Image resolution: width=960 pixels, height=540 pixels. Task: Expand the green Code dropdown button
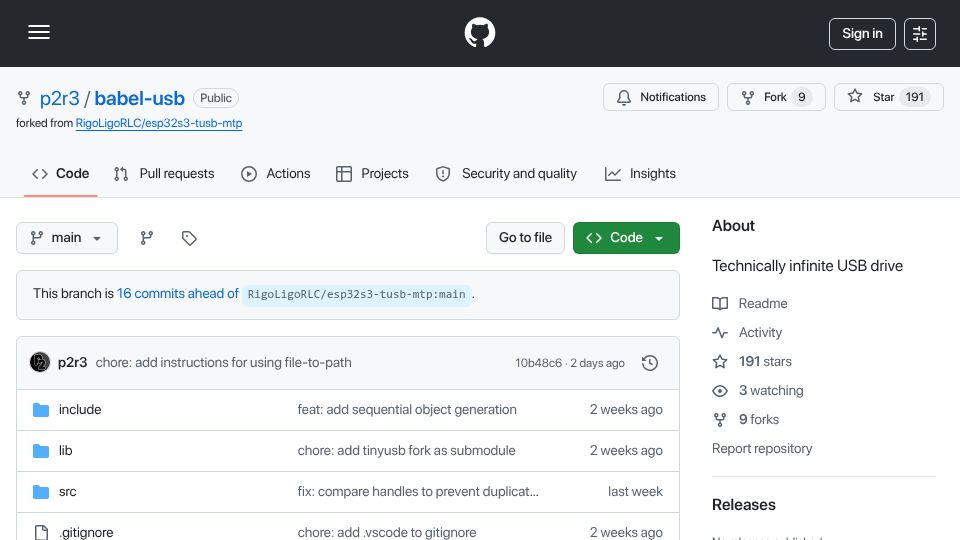tap(626, 238)
